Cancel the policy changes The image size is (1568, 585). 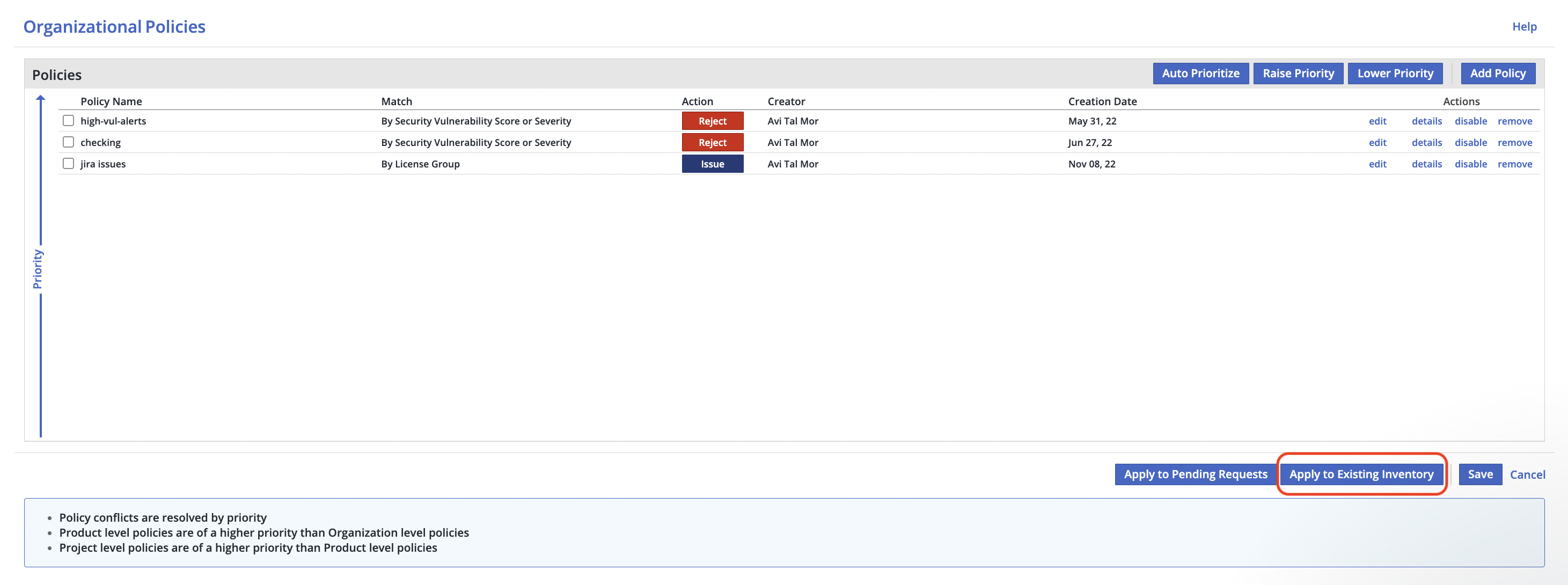pyautogui.click(x=1527, y=475)
